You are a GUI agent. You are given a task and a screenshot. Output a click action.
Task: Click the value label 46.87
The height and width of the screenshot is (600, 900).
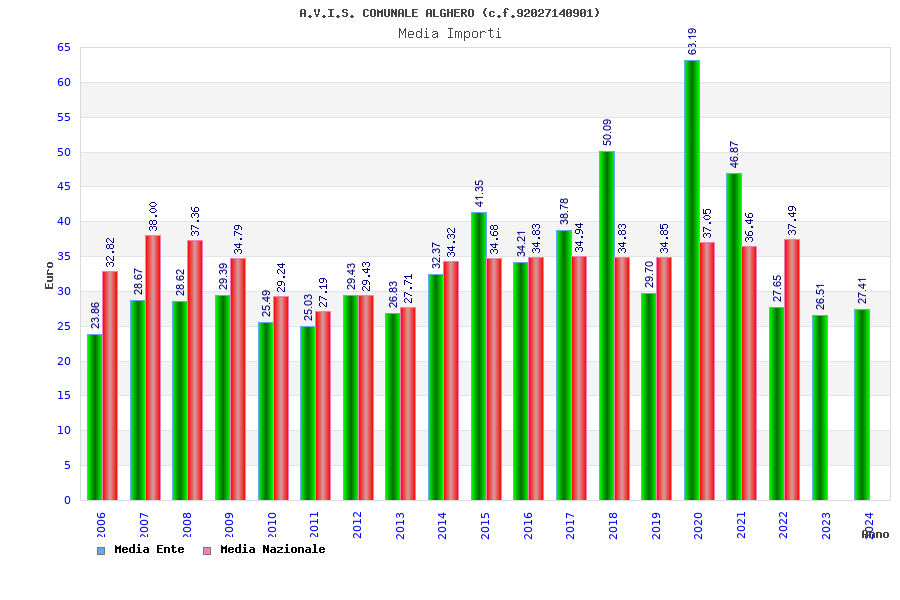pyautogui.click(x=735, y=154)
